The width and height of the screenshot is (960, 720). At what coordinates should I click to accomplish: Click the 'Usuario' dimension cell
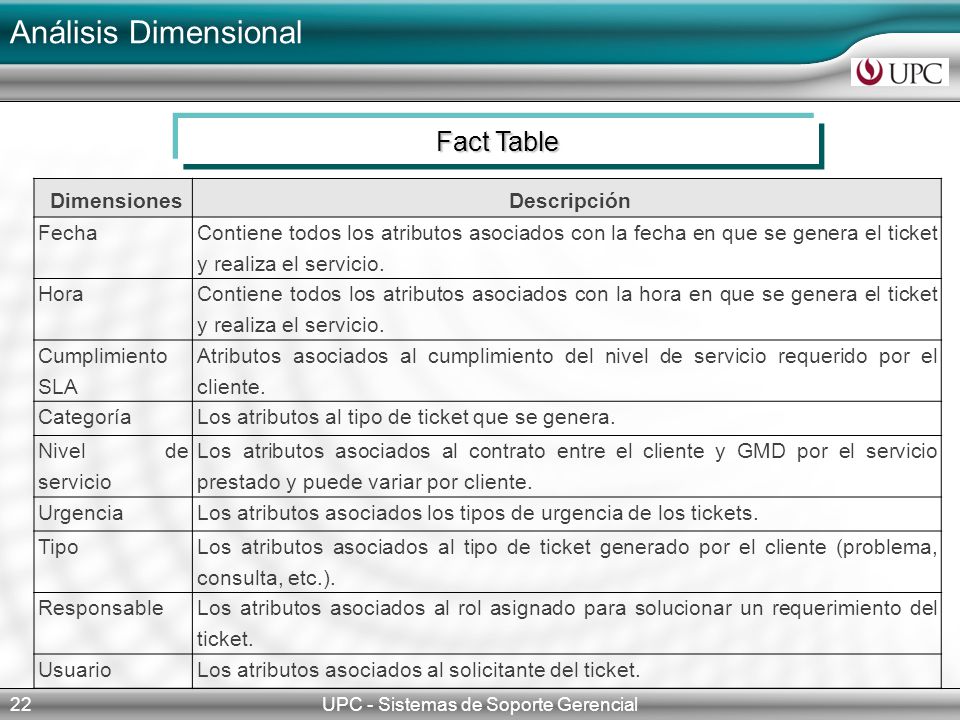tap(113, 670)
